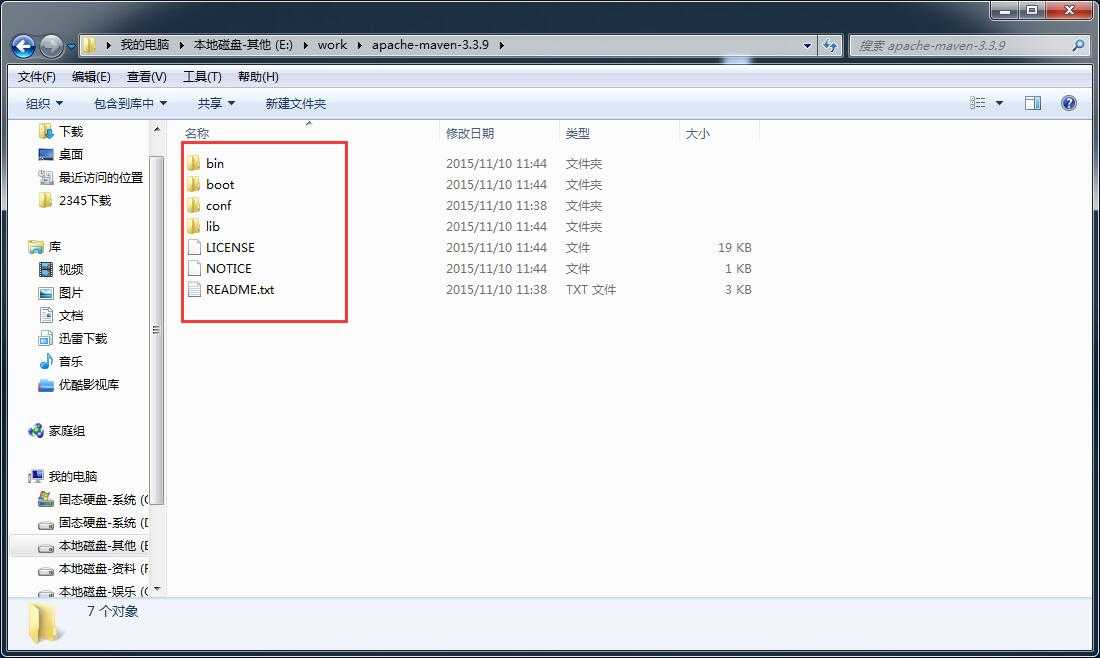Click the 家庭组 icon
Screen dimensions: 1100x658
(36, 431)
